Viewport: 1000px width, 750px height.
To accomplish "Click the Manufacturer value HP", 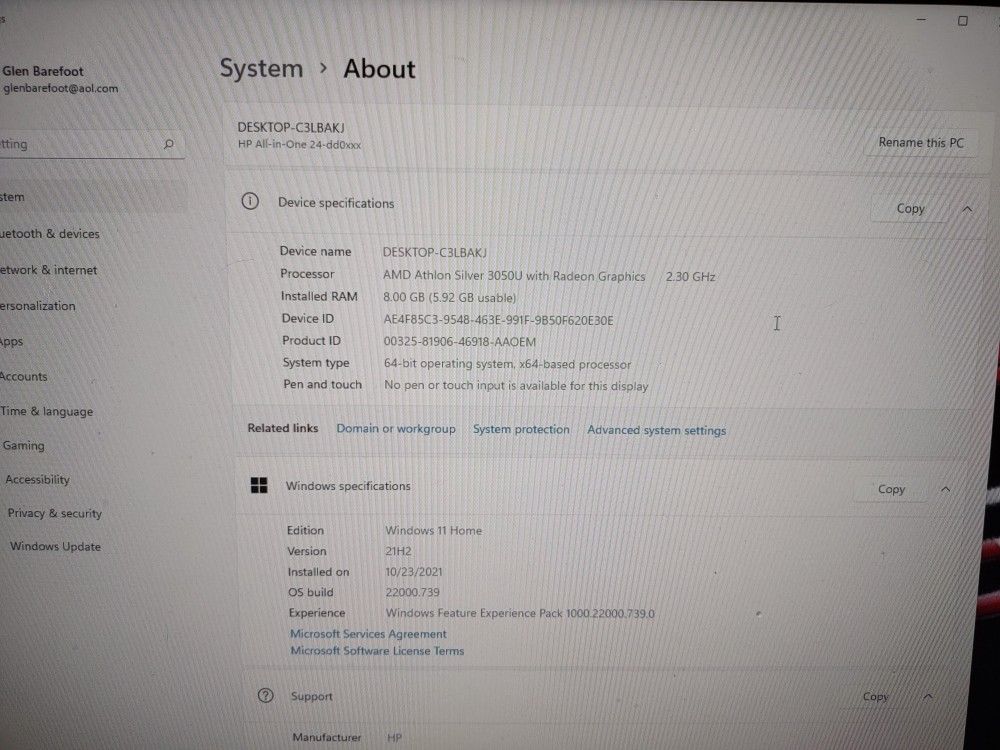I will pos(394,737).
